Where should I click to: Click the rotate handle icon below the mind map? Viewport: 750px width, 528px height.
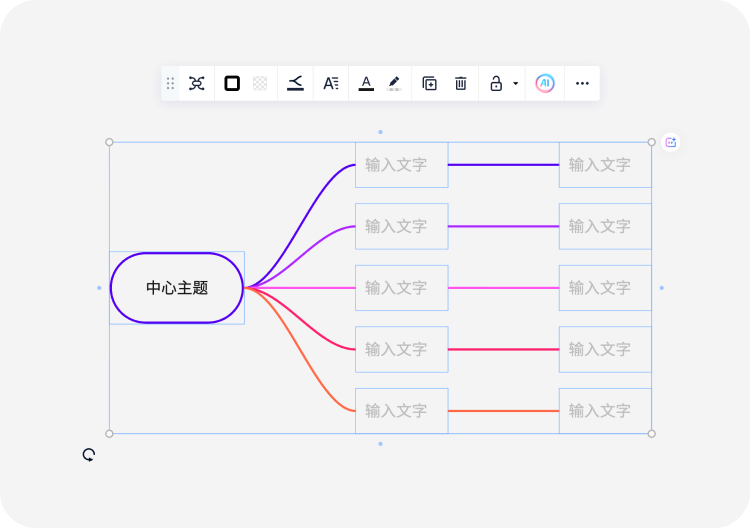point(88,454)
